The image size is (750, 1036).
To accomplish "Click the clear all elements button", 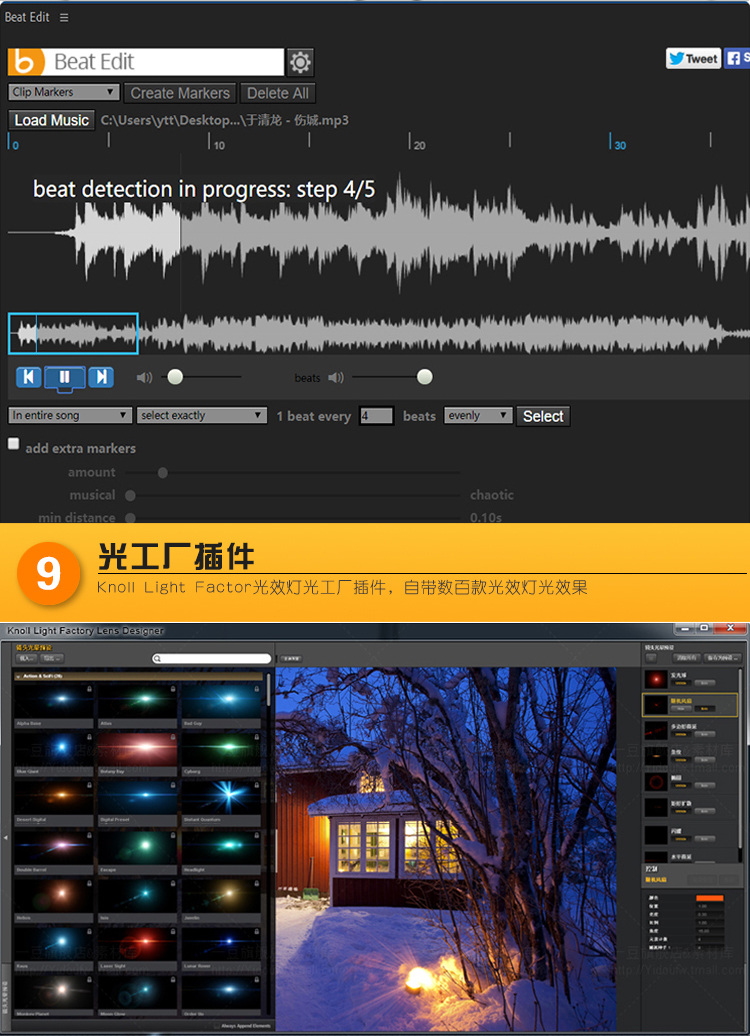I will [x=686, y=658].
